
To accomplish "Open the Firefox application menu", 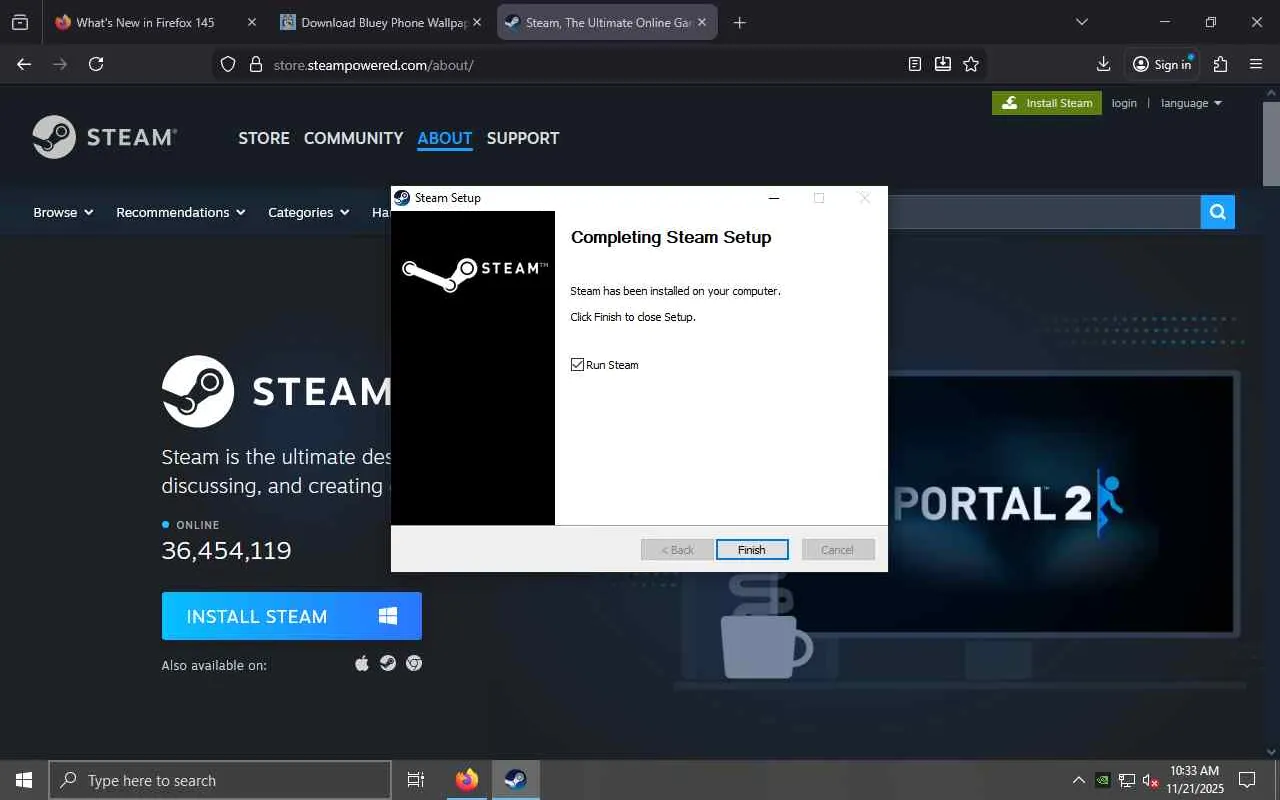I will [x=1257, y=64].
